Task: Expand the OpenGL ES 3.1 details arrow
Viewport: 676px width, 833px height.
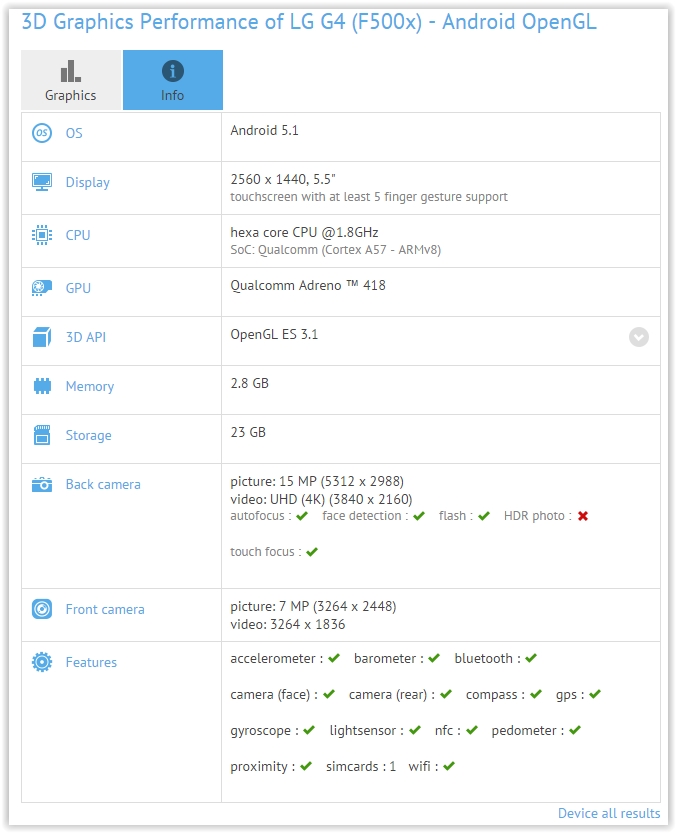Action: click(639, 337)
